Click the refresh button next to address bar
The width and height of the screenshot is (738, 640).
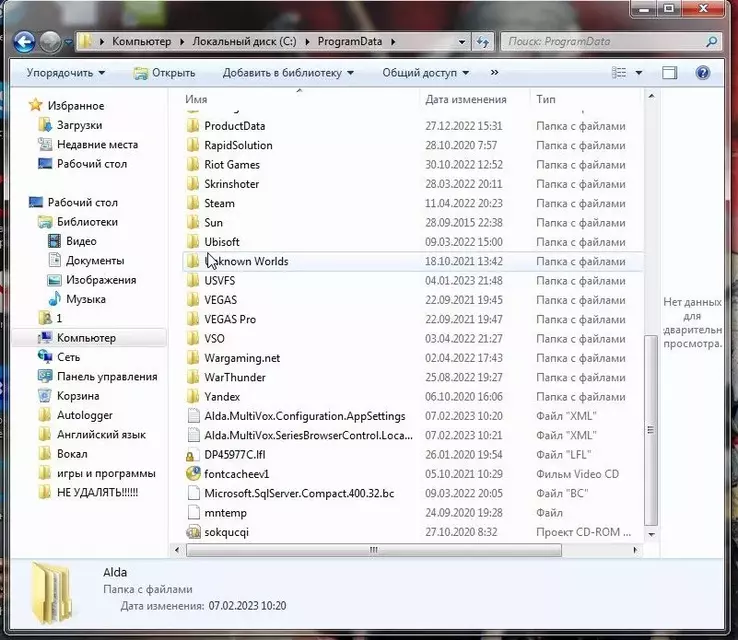tap(482, 42)
